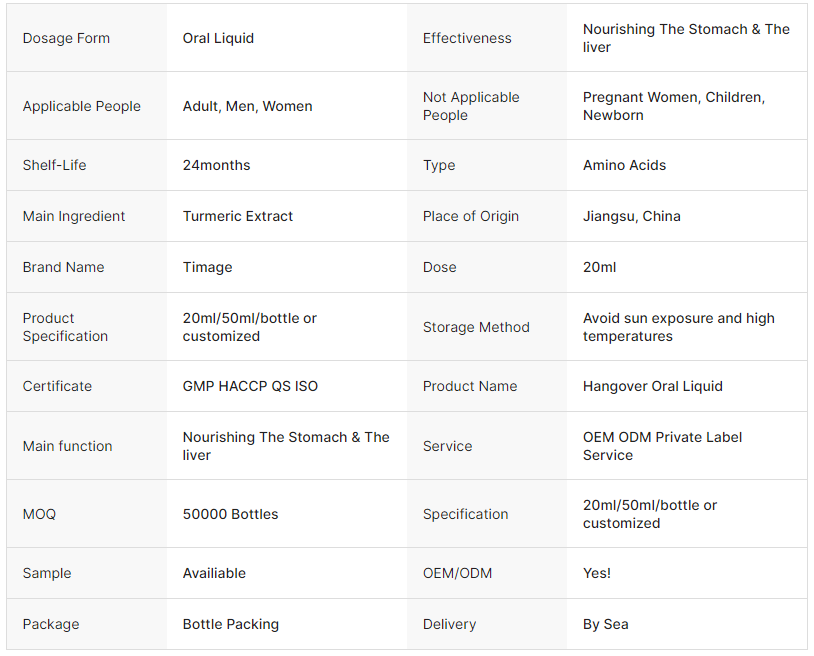Click the '24months' shelf-life value
This screenshot has height=656, width=814.
click(216, 165)
